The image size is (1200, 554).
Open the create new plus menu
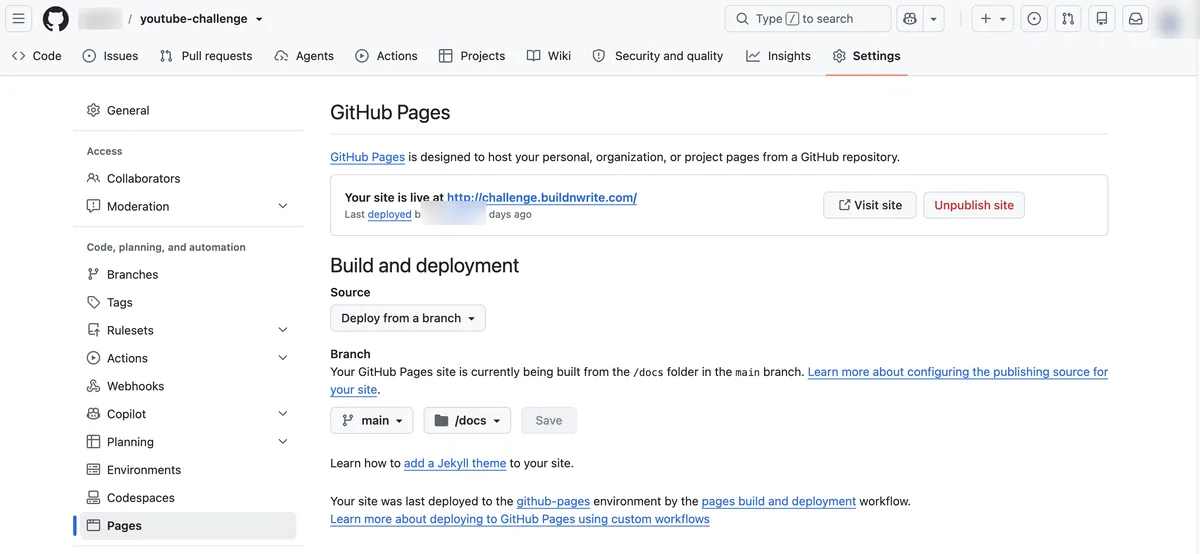click(x=993, y=19)
